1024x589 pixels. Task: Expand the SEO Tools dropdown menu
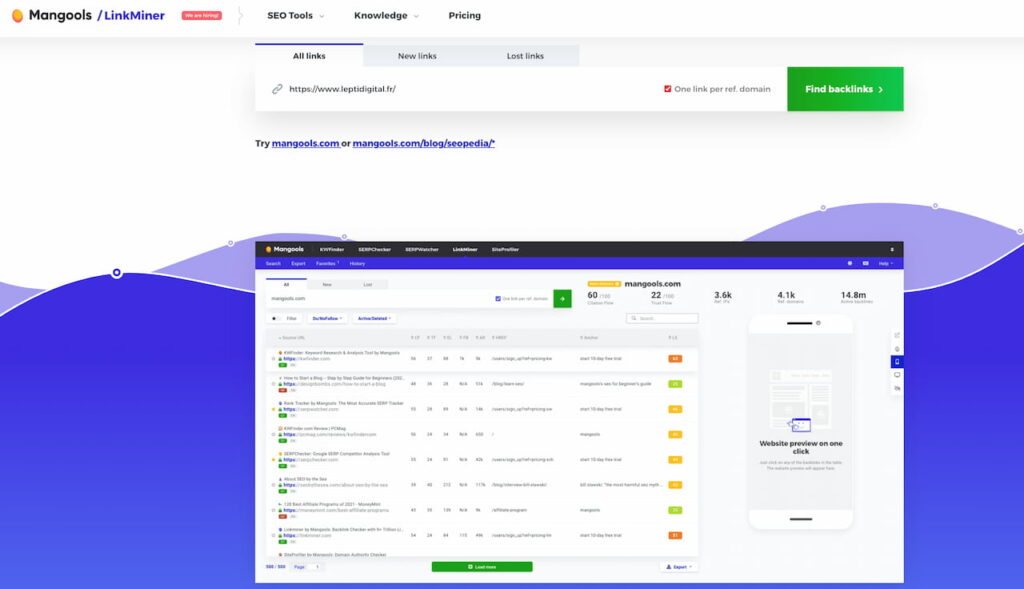(295, 16)
